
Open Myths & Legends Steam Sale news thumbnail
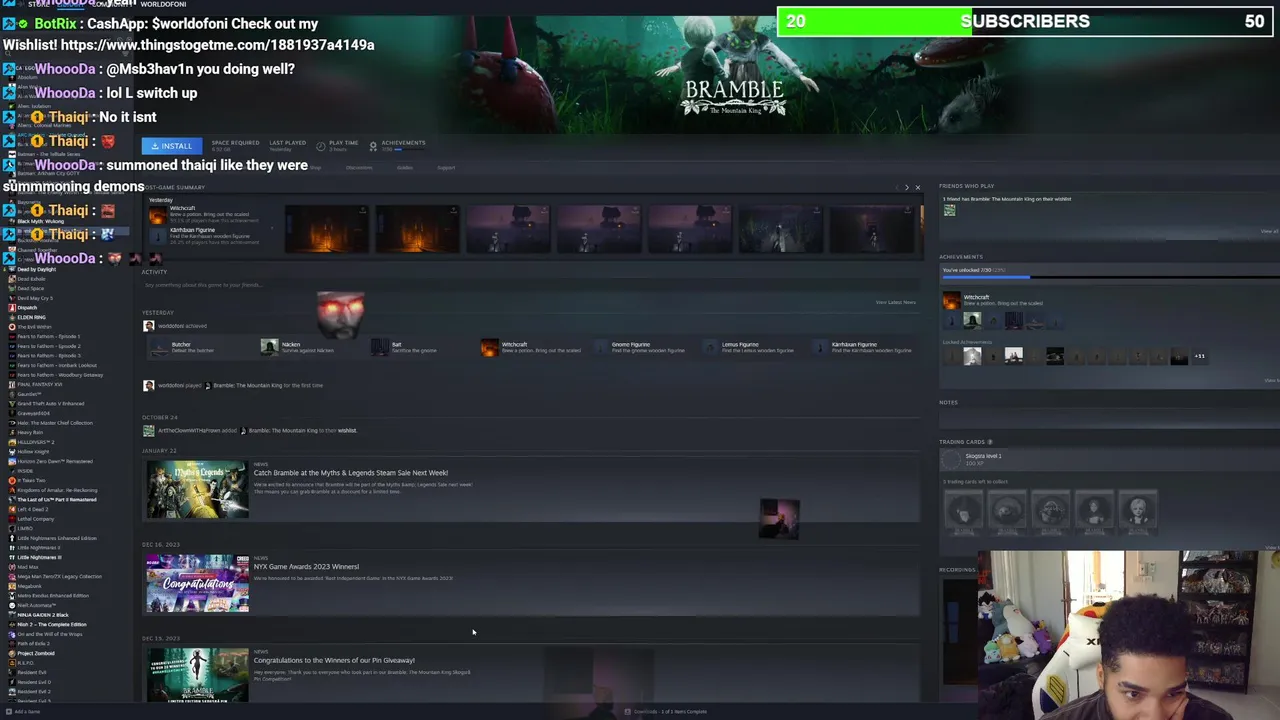click(x=197, y=489)
